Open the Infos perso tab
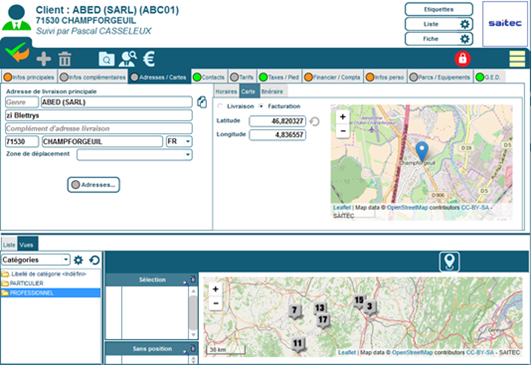This screenshot has width=531, height=365. (x=385, y=77)
